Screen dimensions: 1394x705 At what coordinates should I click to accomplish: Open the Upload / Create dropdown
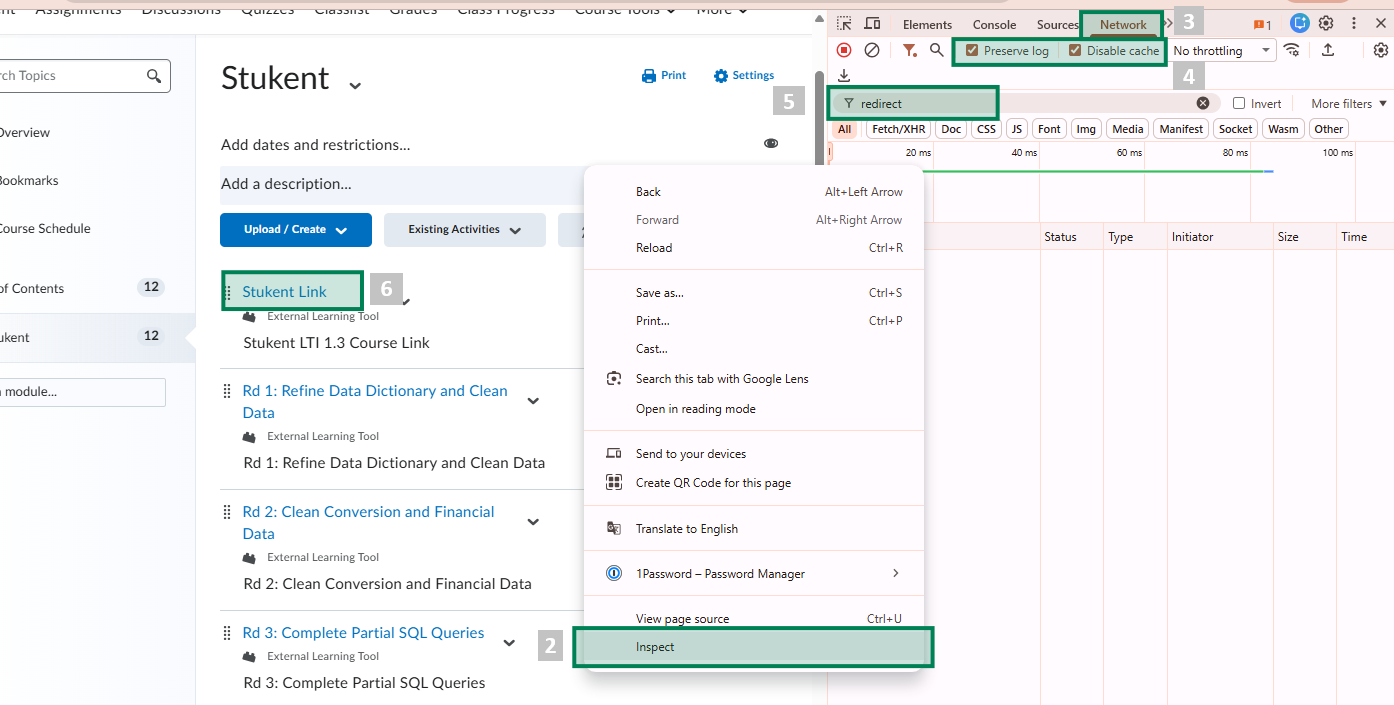point(295,230)
